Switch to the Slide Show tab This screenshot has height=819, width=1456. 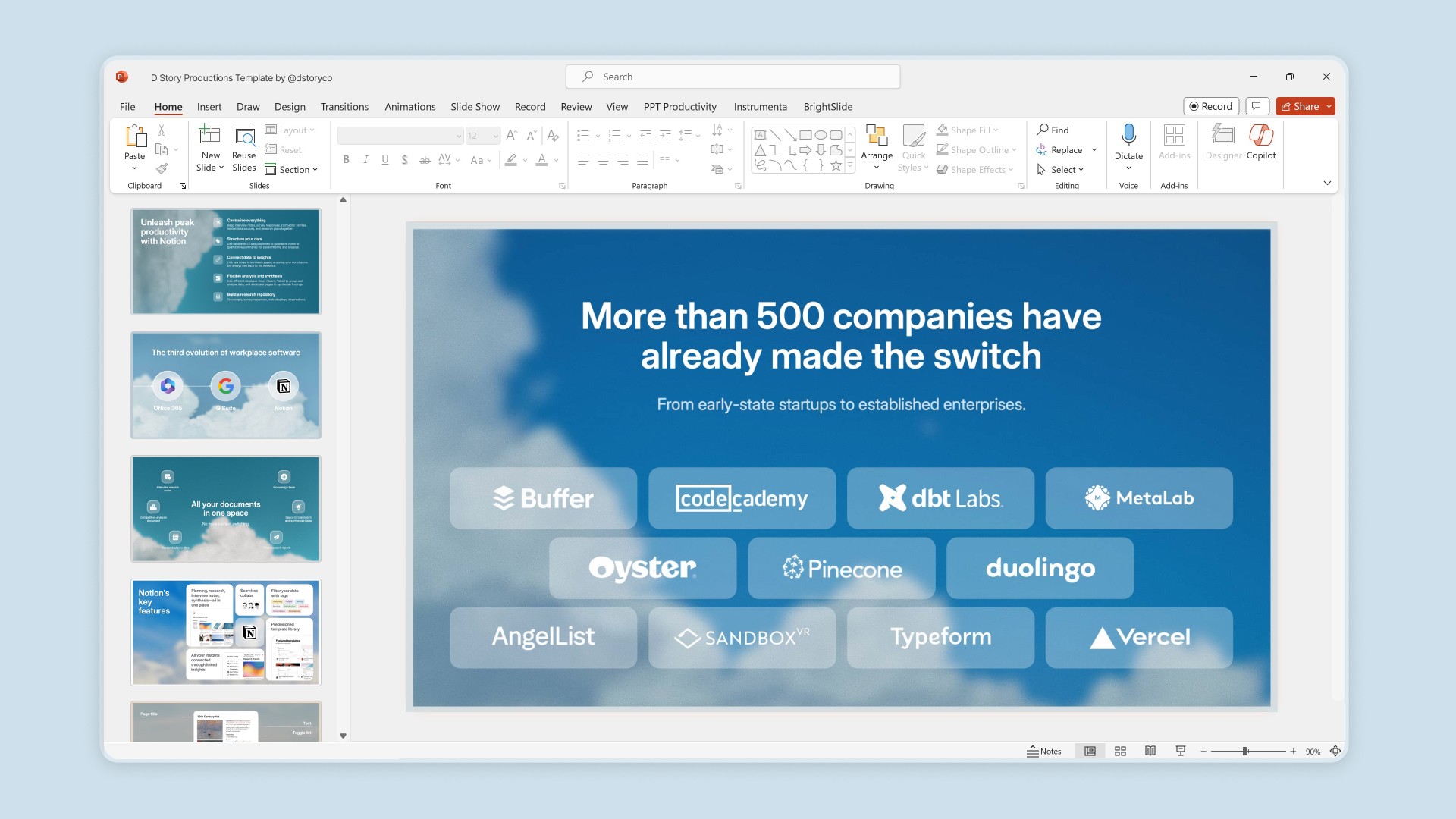475,107
